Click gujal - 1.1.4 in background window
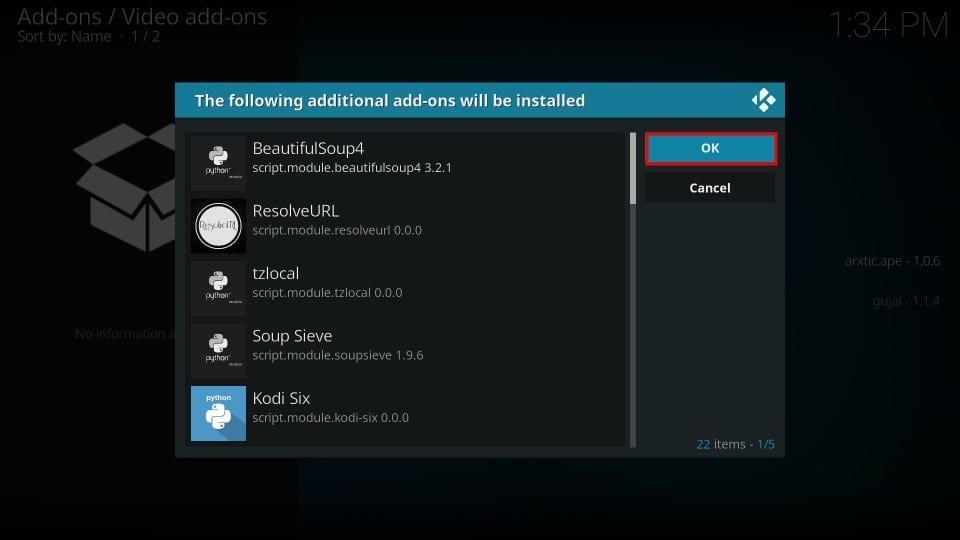 point(906,301)
